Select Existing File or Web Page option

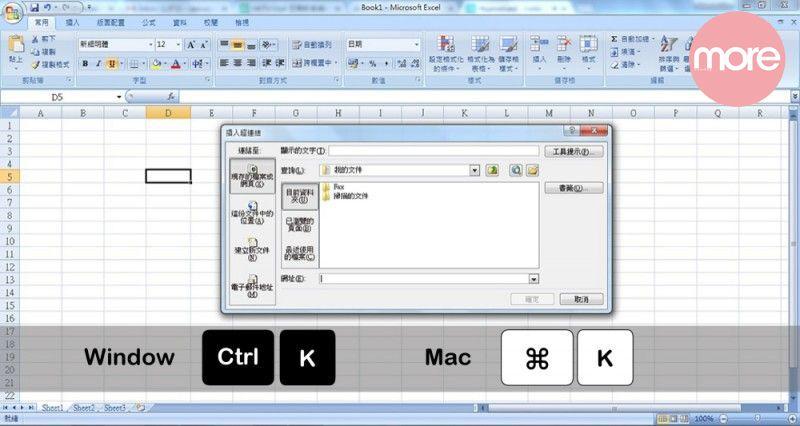[252, 176]
